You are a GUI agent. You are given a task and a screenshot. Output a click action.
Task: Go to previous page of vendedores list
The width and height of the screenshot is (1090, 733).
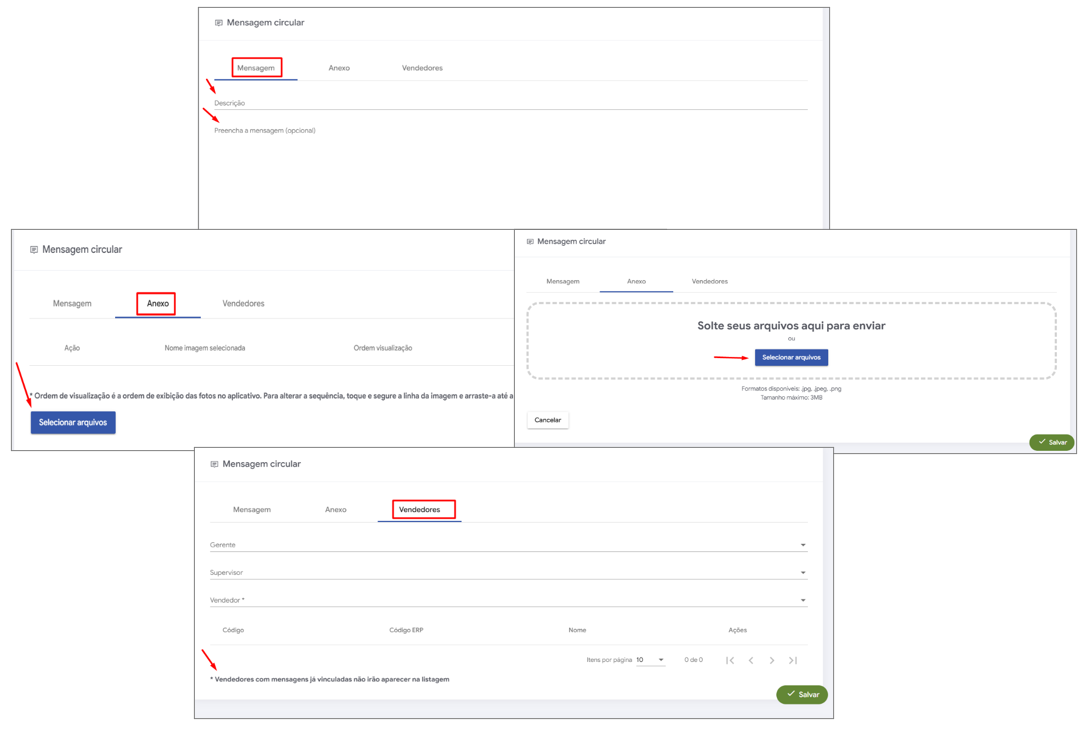click(751, 661)
